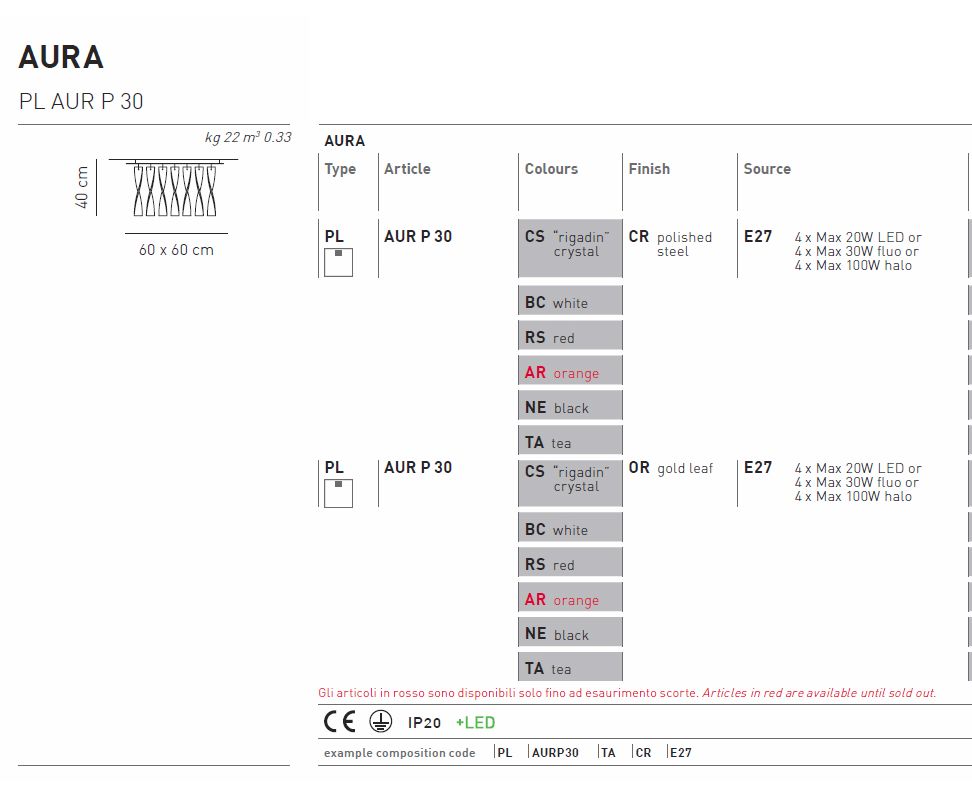Screen dimensions: 972x796
Task: Click the Source column header
Action: [767, 169]
